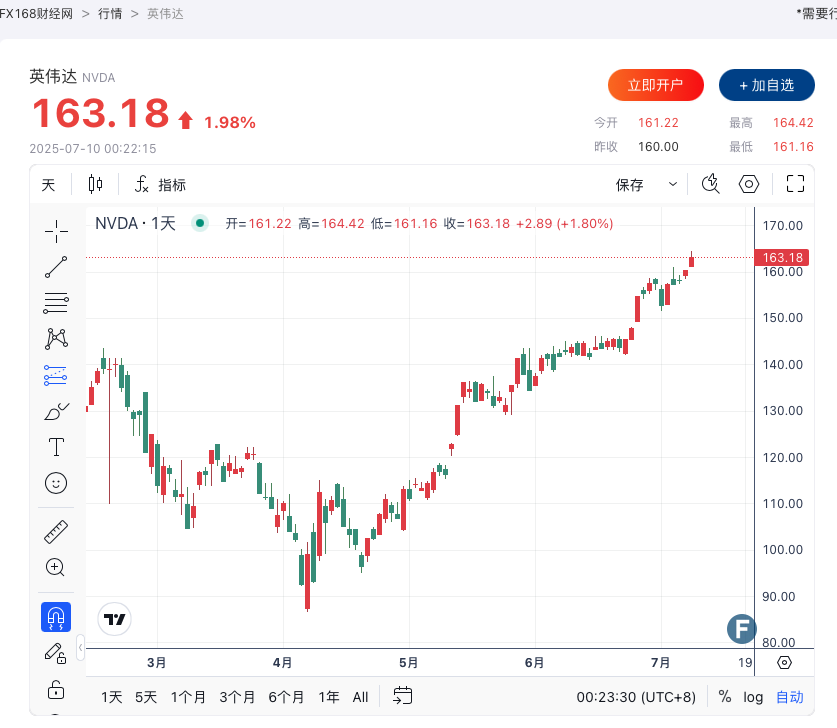The height and width of the screenshot is (728, 837).
Task: Click the 163.18 price label on axis
Action: [781, 257]
